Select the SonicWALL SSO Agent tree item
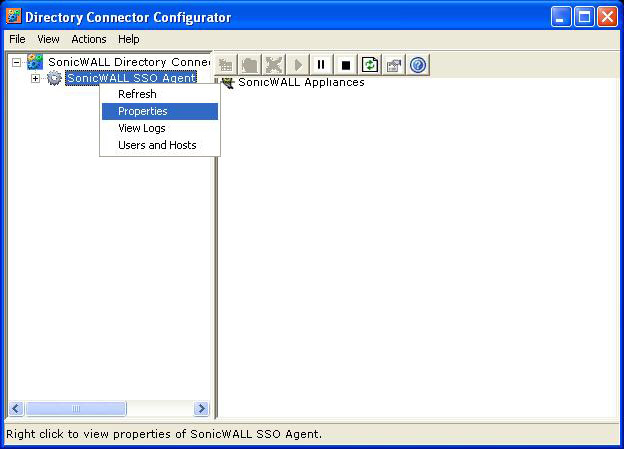624x449 pixels. [131, 78]
